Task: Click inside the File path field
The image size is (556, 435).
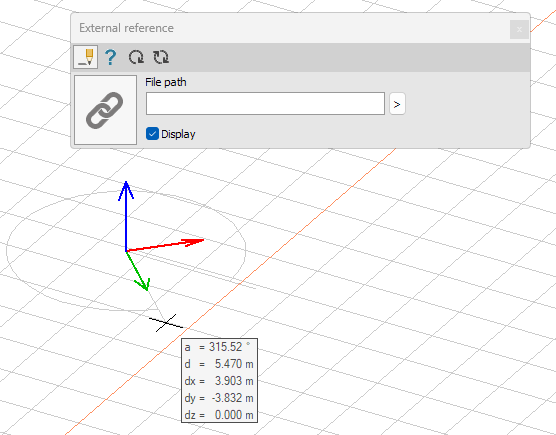Action: coord(265,104)
